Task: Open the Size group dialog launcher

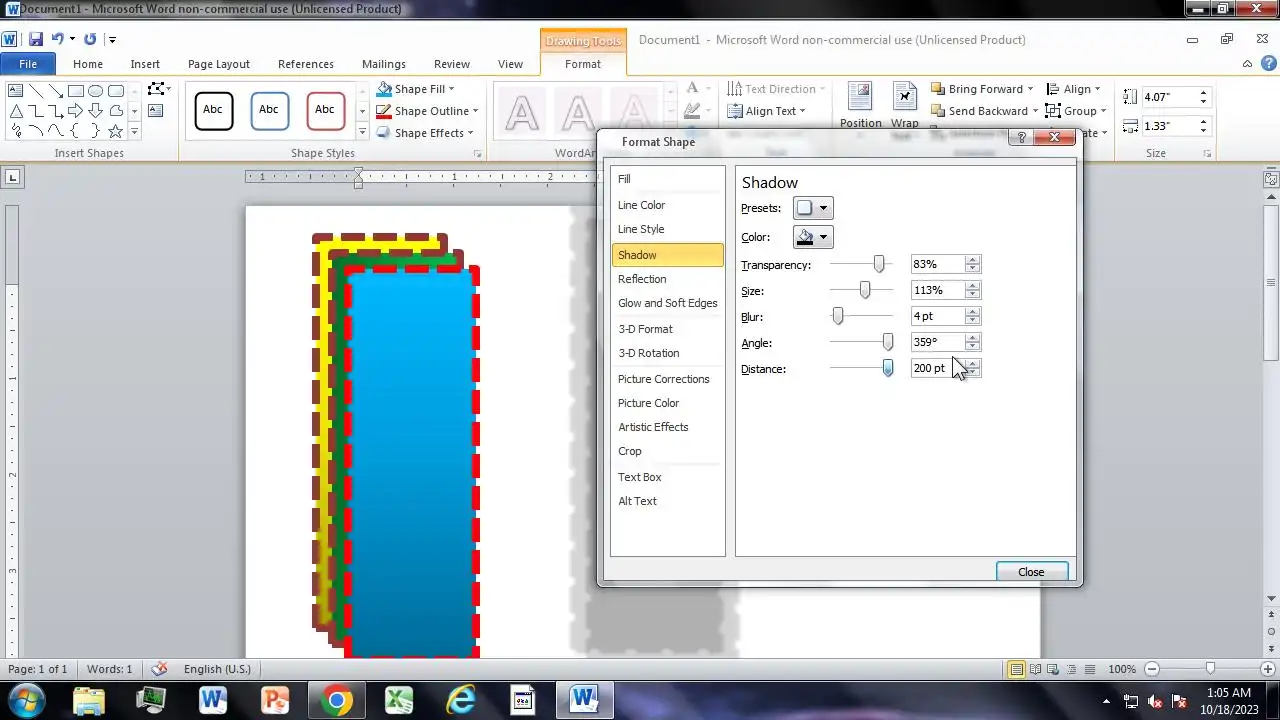Action: pos(1208,154)
